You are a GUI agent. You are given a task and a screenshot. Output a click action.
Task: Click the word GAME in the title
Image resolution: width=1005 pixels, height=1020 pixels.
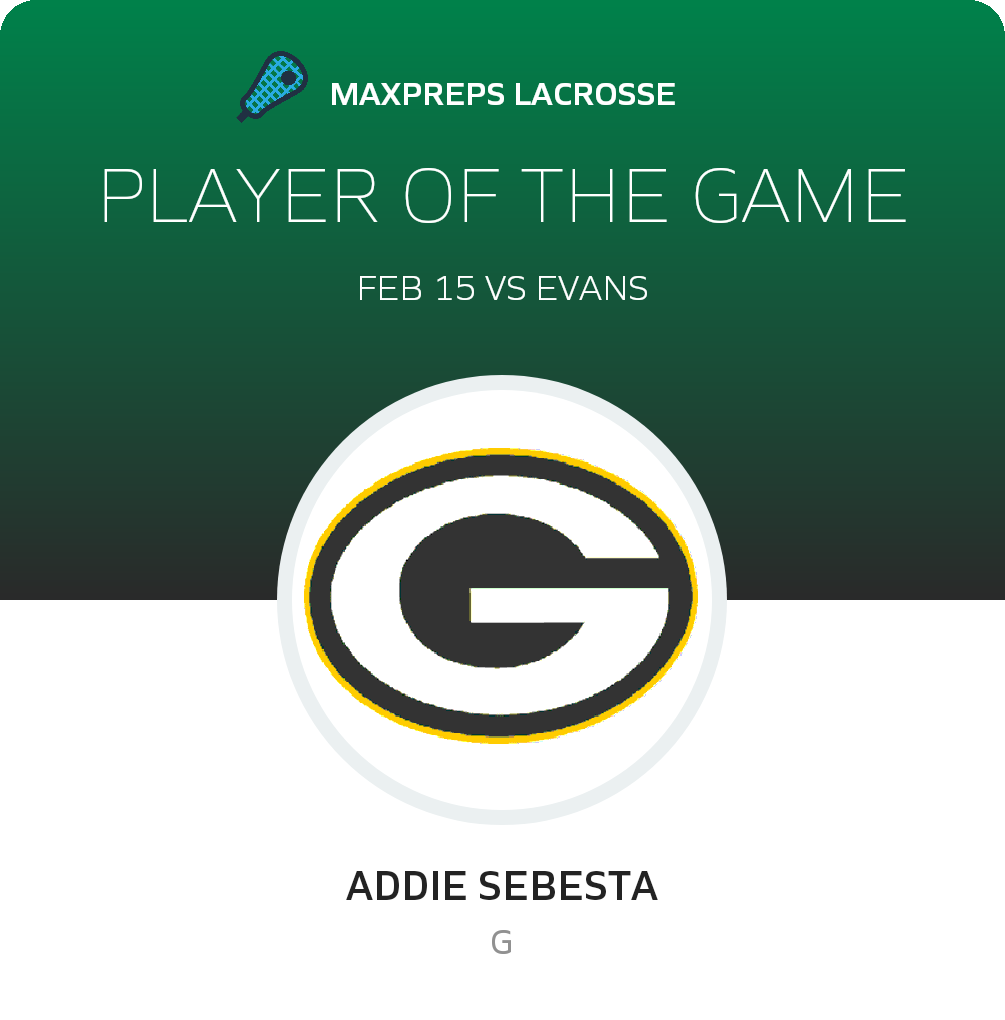click(x=800, y=196)
